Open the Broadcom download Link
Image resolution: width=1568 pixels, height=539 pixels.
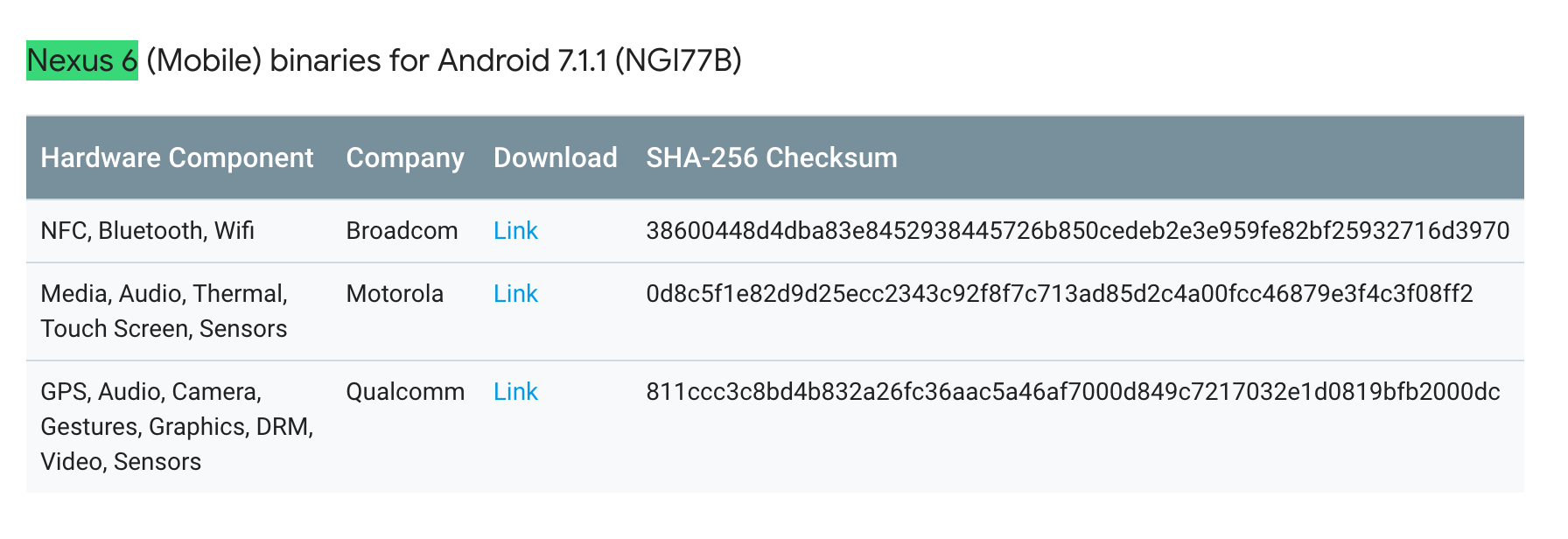(515, 230)
